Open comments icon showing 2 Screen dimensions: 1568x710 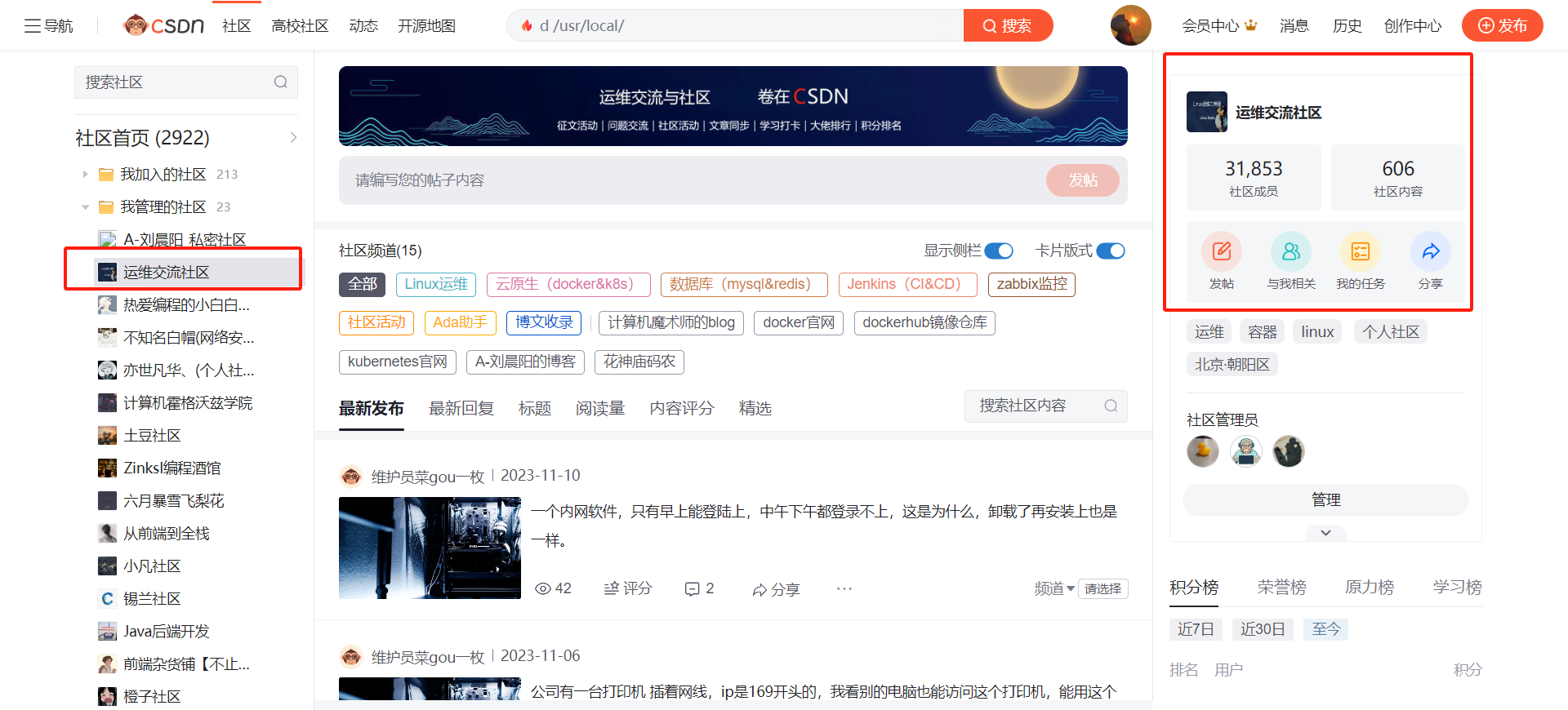coord(693,588)
